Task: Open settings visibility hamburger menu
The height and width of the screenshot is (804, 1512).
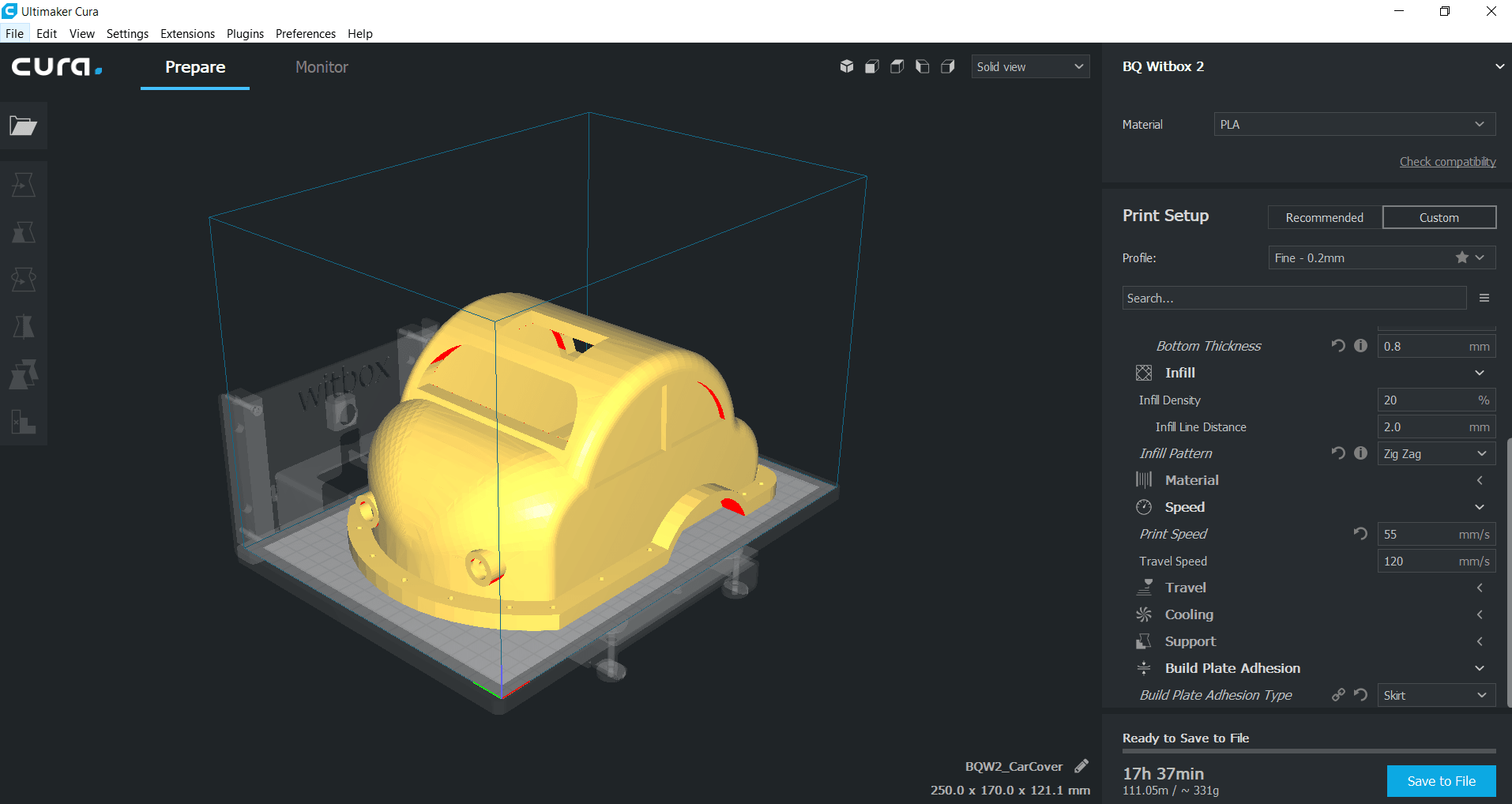Action: click(x=1484, y=298)
